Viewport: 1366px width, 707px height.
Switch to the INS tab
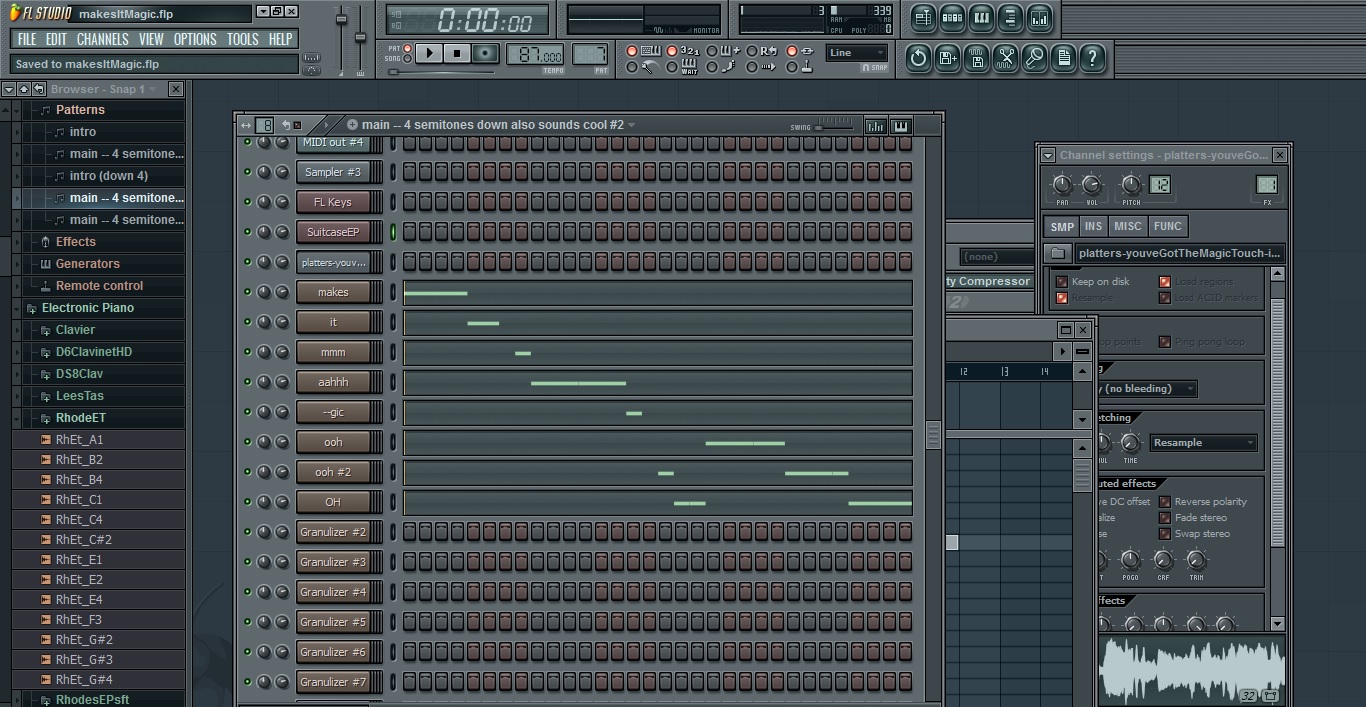[1094, 227]
